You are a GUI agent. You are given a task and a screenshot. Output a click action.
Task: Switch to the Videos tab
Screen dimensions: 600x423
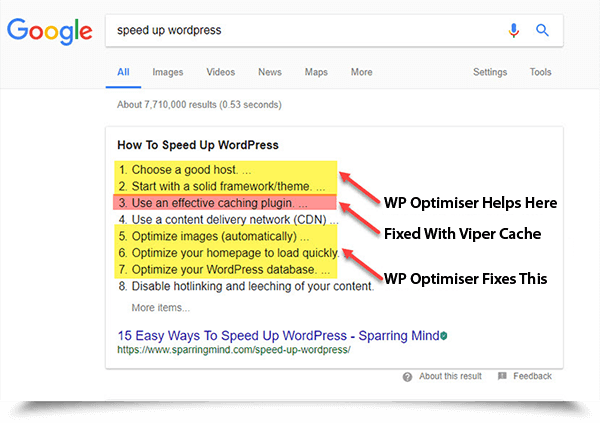pyautogui.click(x=220, y=72)
